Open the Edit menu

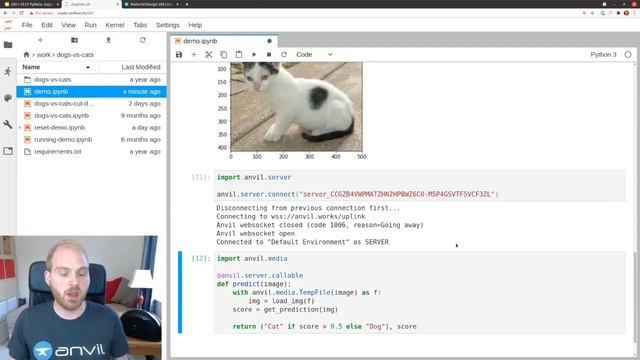click(47, 25)
